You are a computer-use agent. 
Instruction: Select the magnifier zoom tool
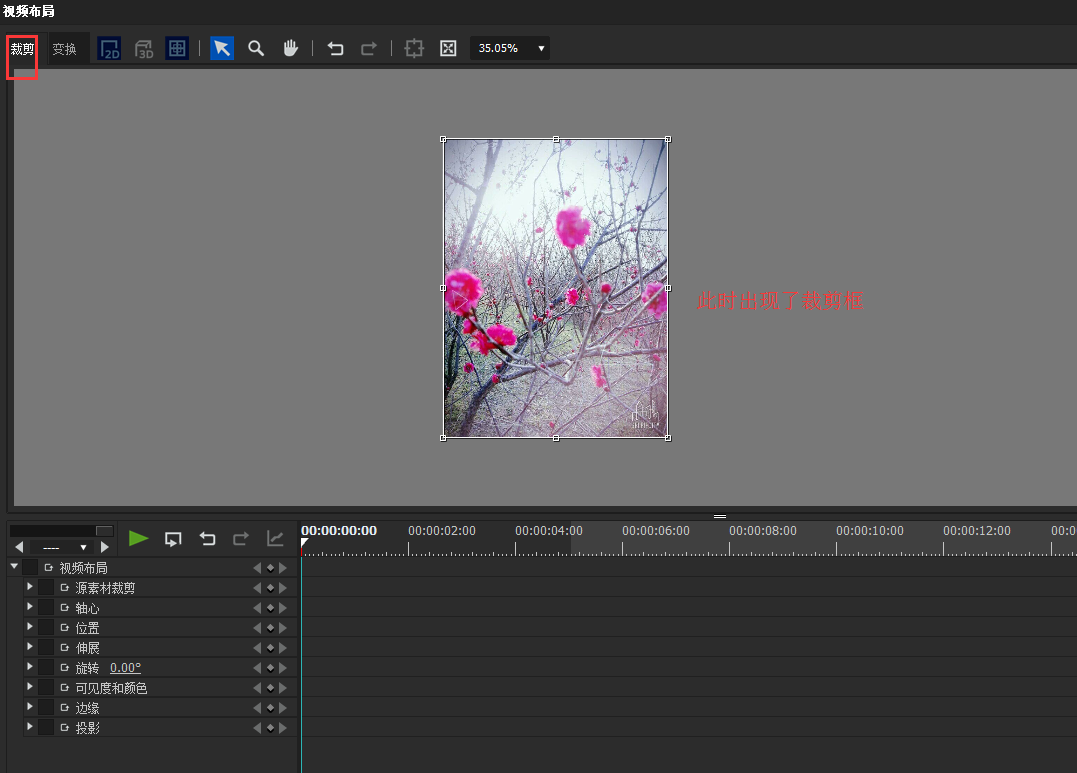pyautogui.click(x=256, y=48)
